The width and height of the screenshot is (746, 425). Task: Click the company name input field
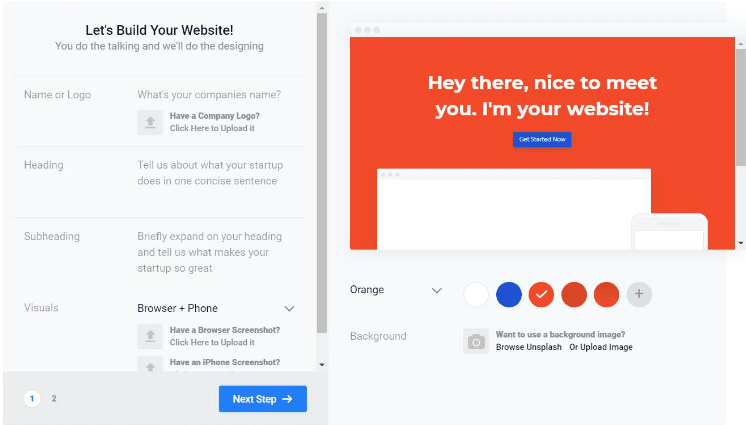point(209,95)
